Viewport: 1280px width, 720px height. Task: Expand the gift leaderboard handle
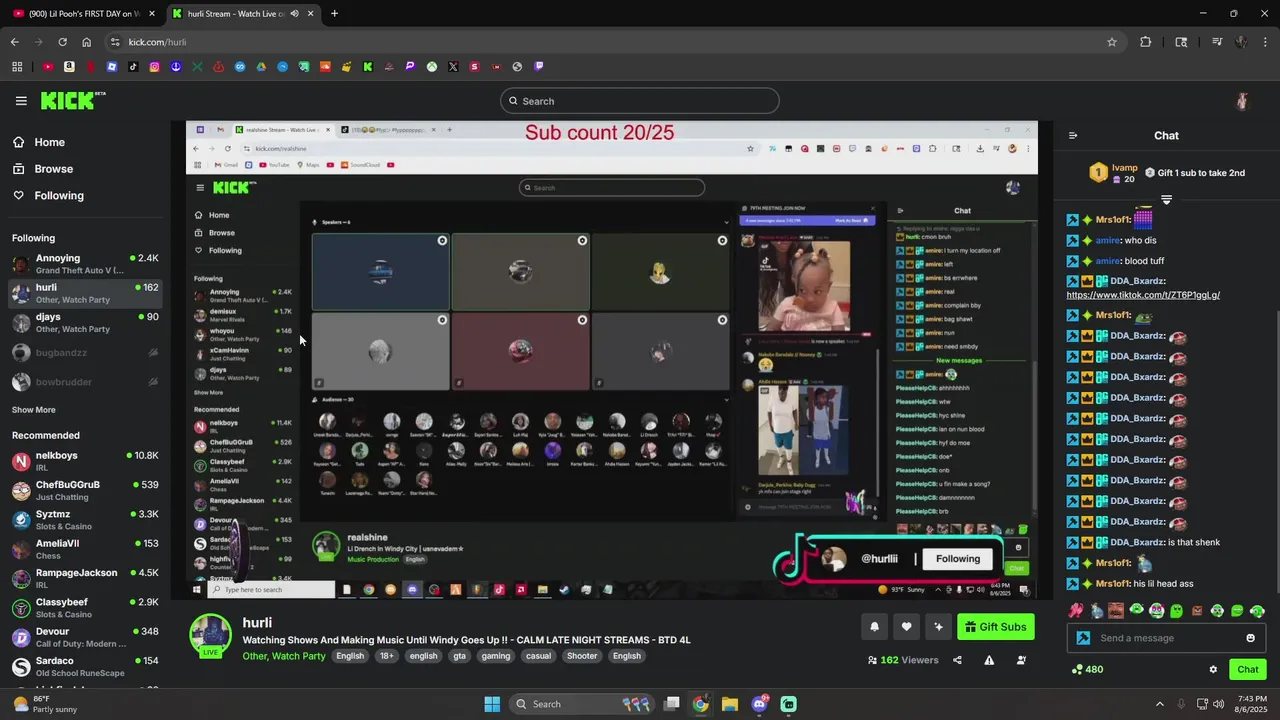pyautogui.click(x=1166, y=200)
